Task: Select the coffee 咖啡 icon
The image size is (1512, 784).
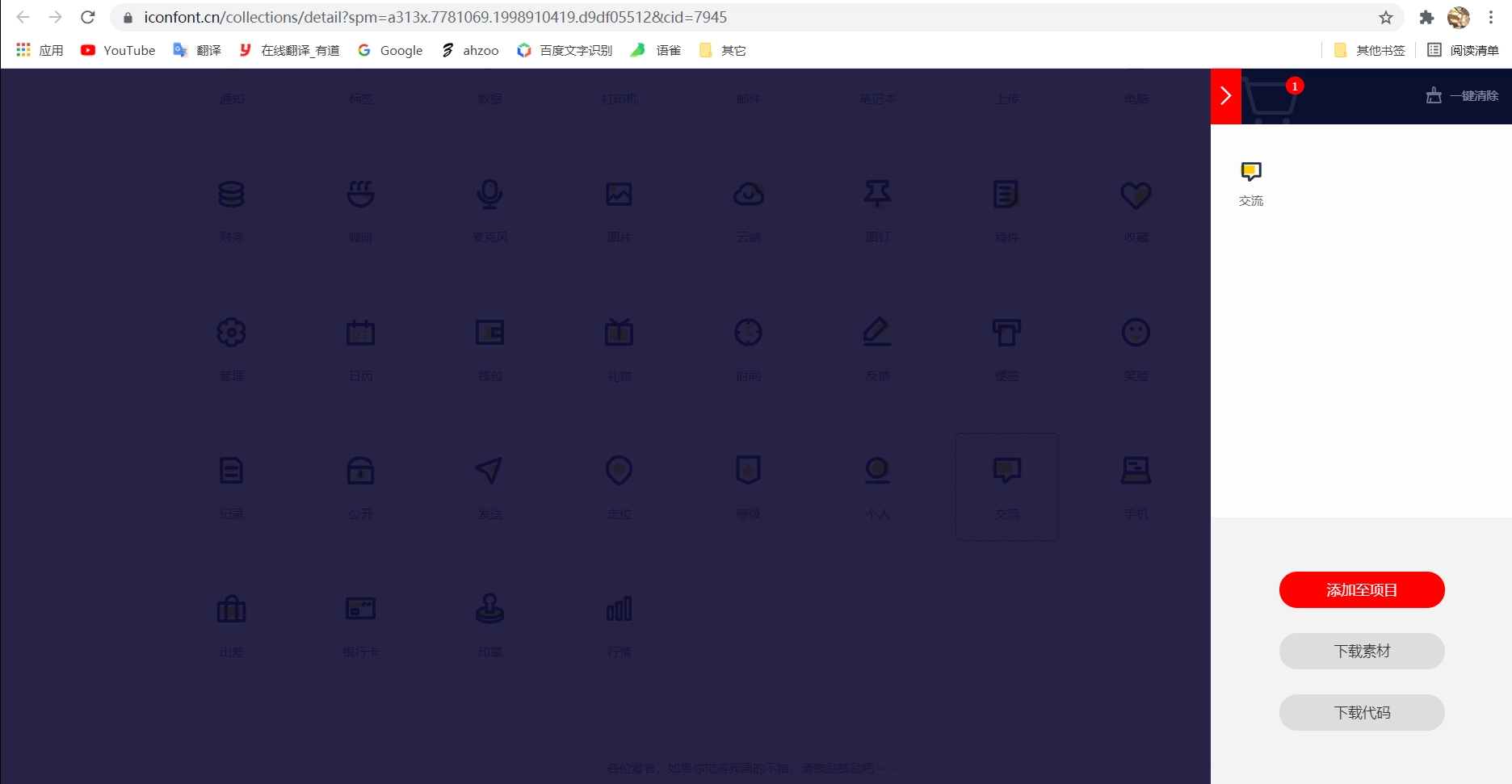Action: click(360, 195)
